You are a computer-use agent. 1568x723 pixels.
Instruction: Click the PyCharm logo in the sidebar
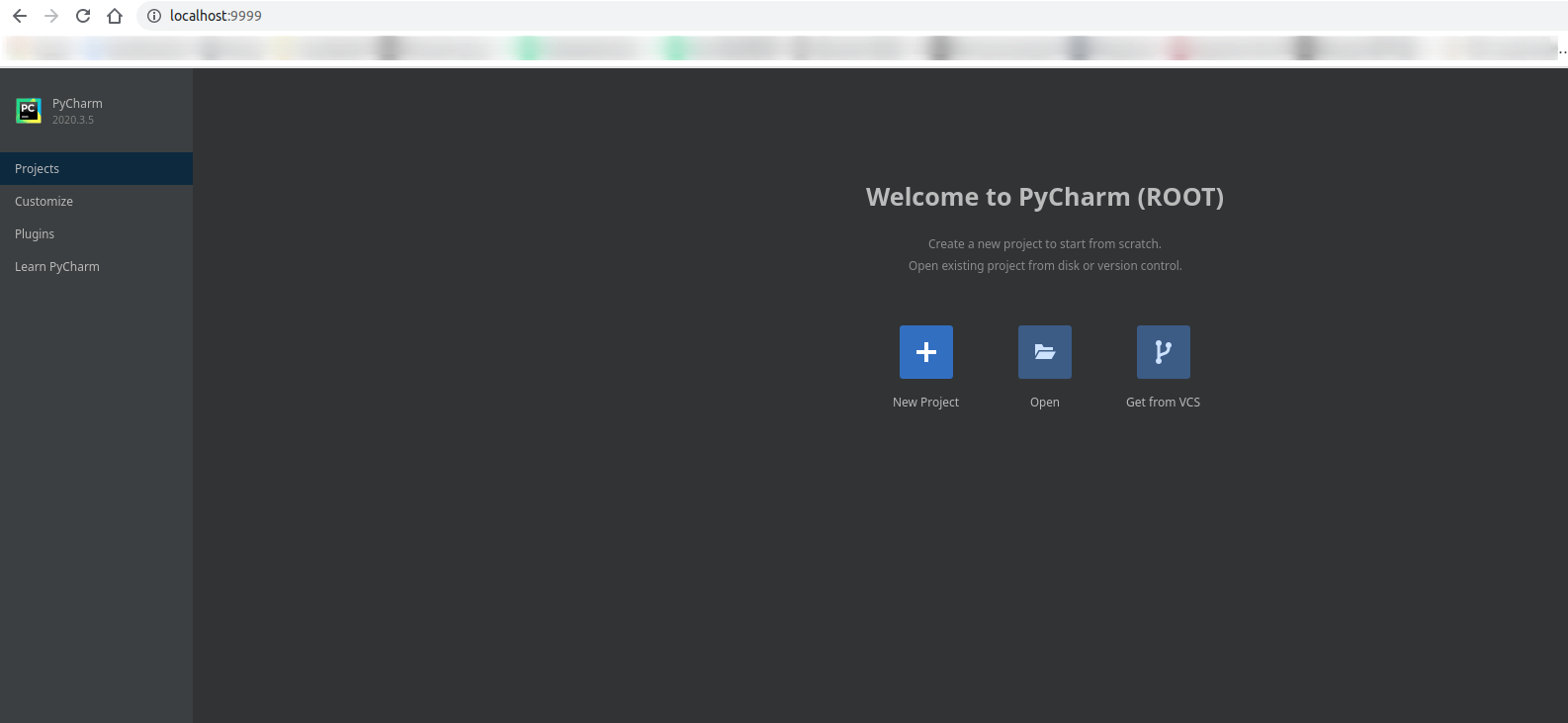(29, 111)
